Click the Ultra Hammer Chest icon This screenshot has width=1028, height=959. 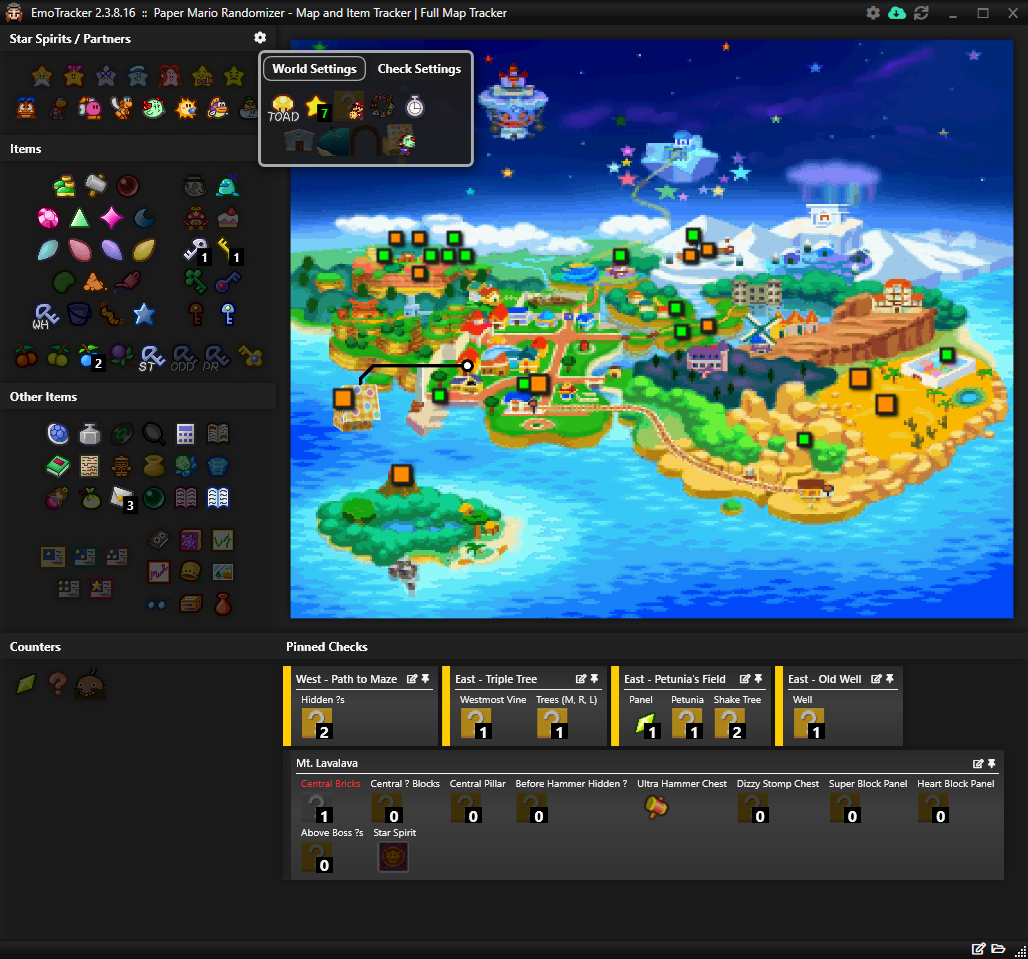656,806
